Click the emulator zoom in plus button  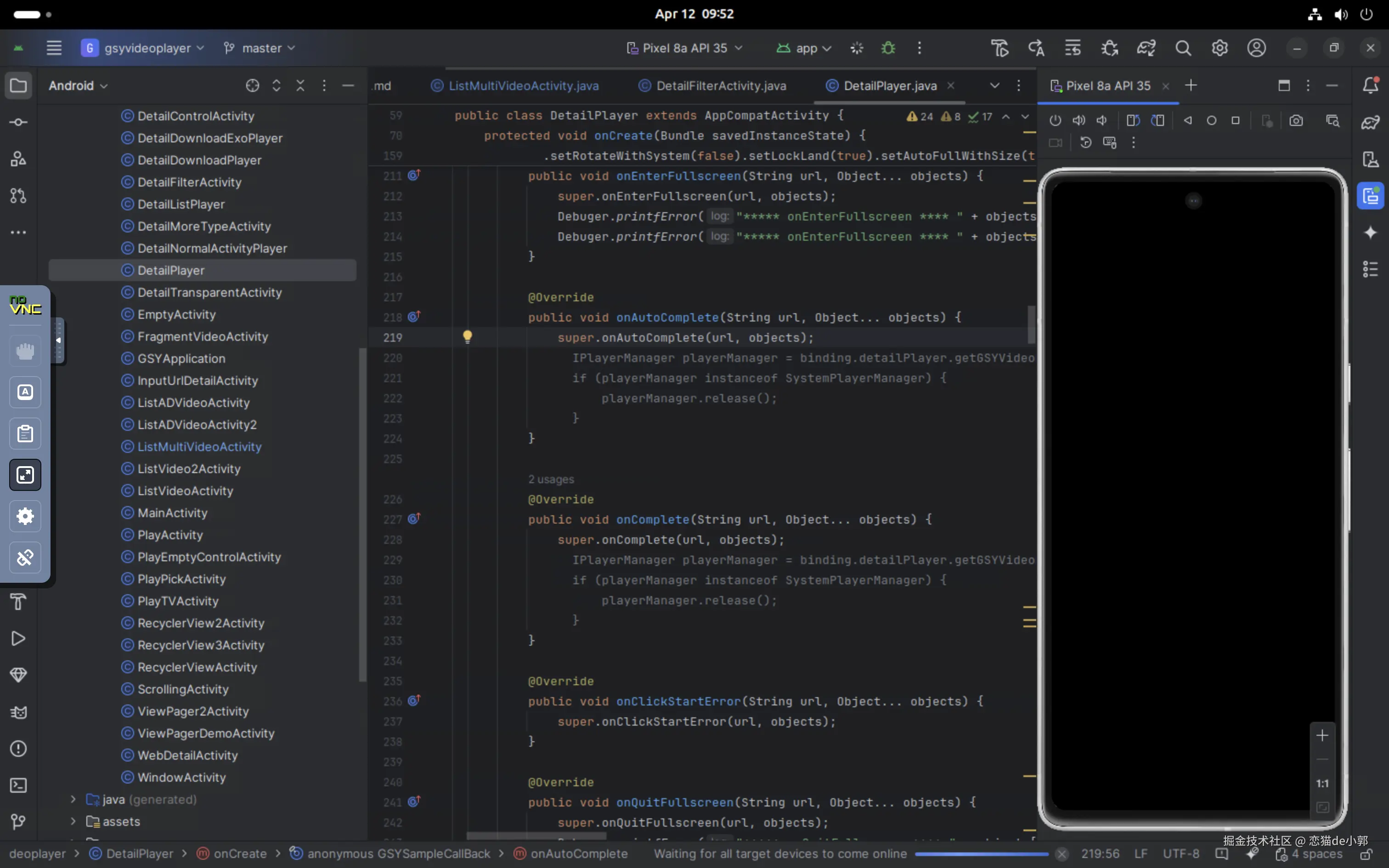point(1322,735)
